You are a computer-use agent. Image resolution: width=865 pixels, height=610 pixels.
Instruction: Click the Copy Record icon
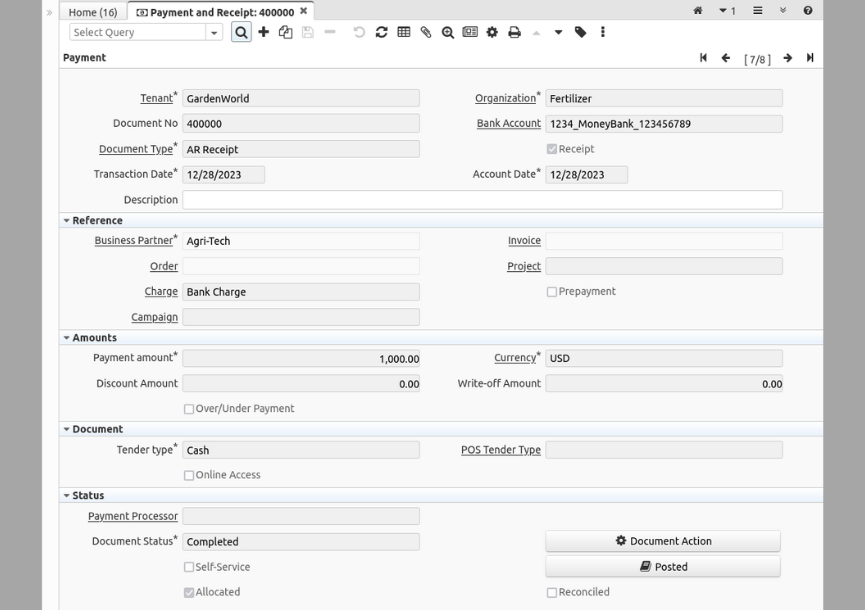(x=285, y=32)
